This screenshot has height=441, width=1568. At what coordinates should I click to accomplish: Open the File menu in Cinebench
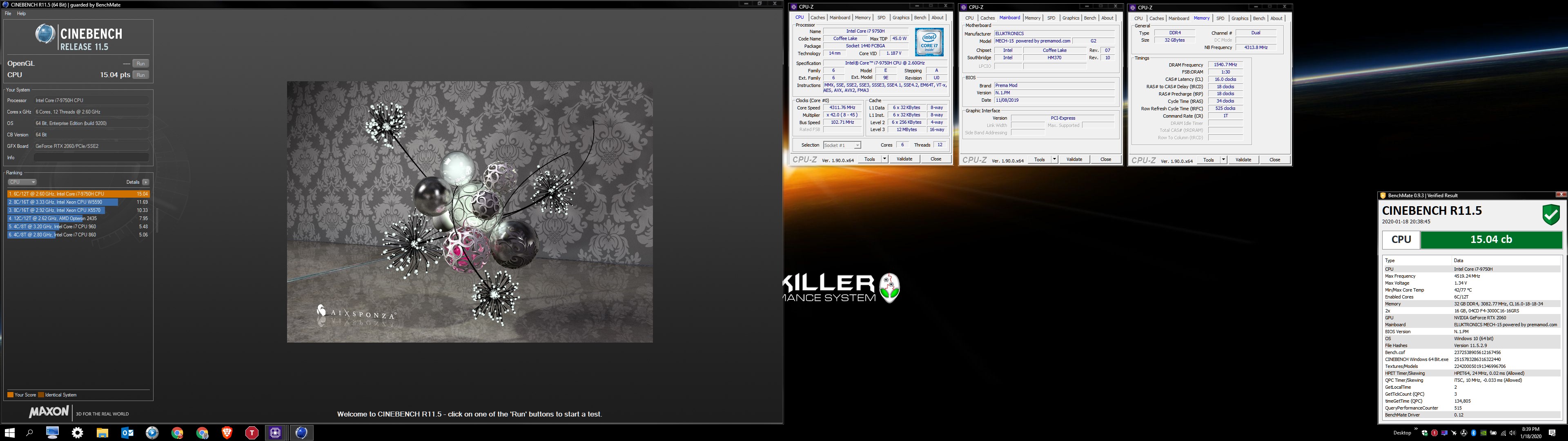(8, 13)
